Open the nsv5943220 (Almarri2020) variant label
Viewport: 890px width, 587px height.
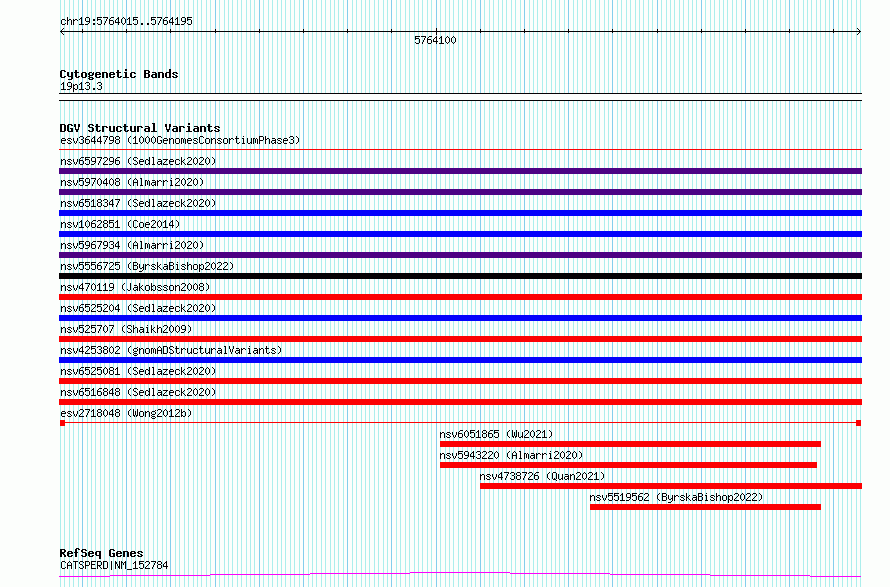[511, 455]
